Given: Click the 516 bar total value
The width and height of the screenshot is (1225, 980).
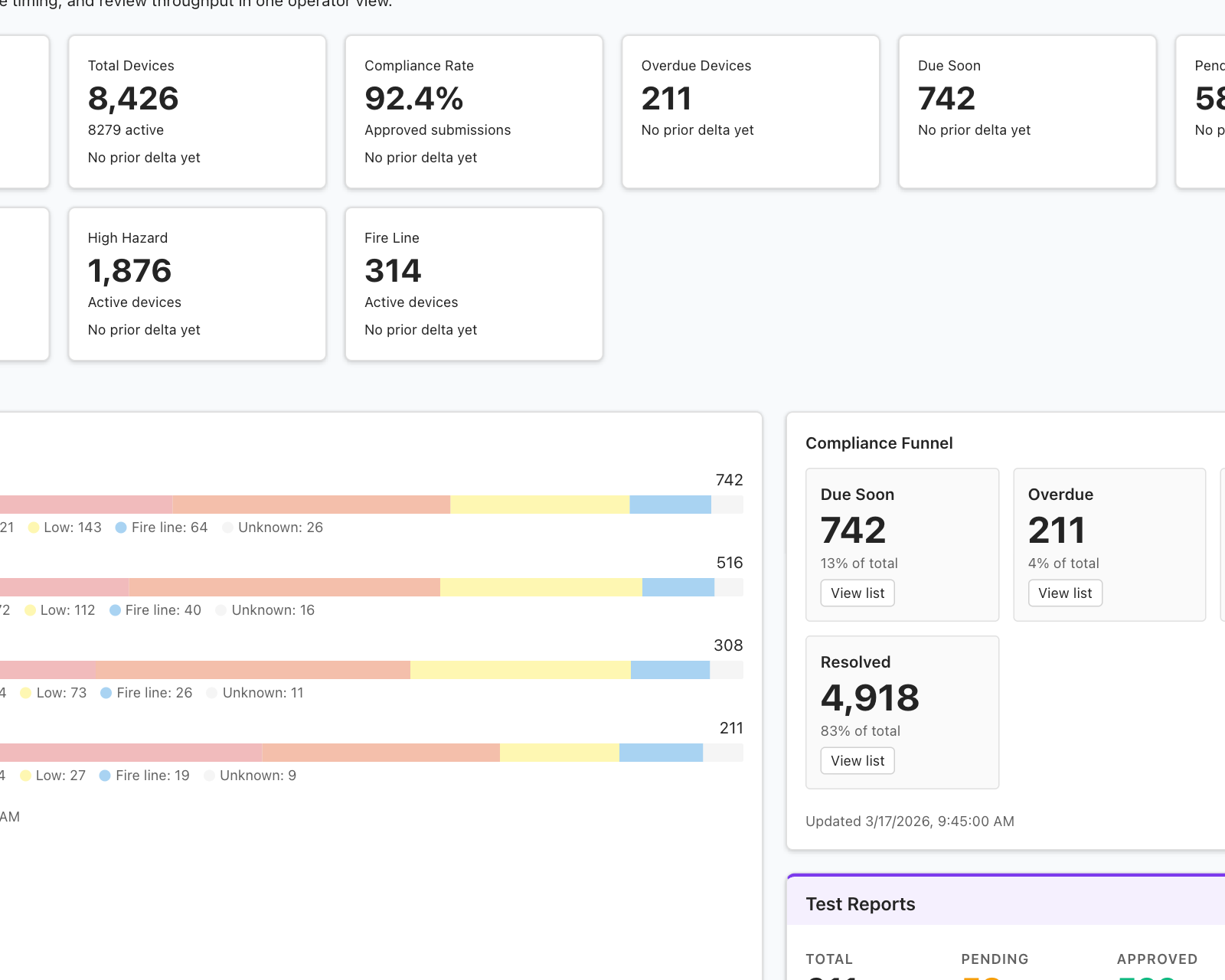Looking at the screenshot, I should (730, 563).
